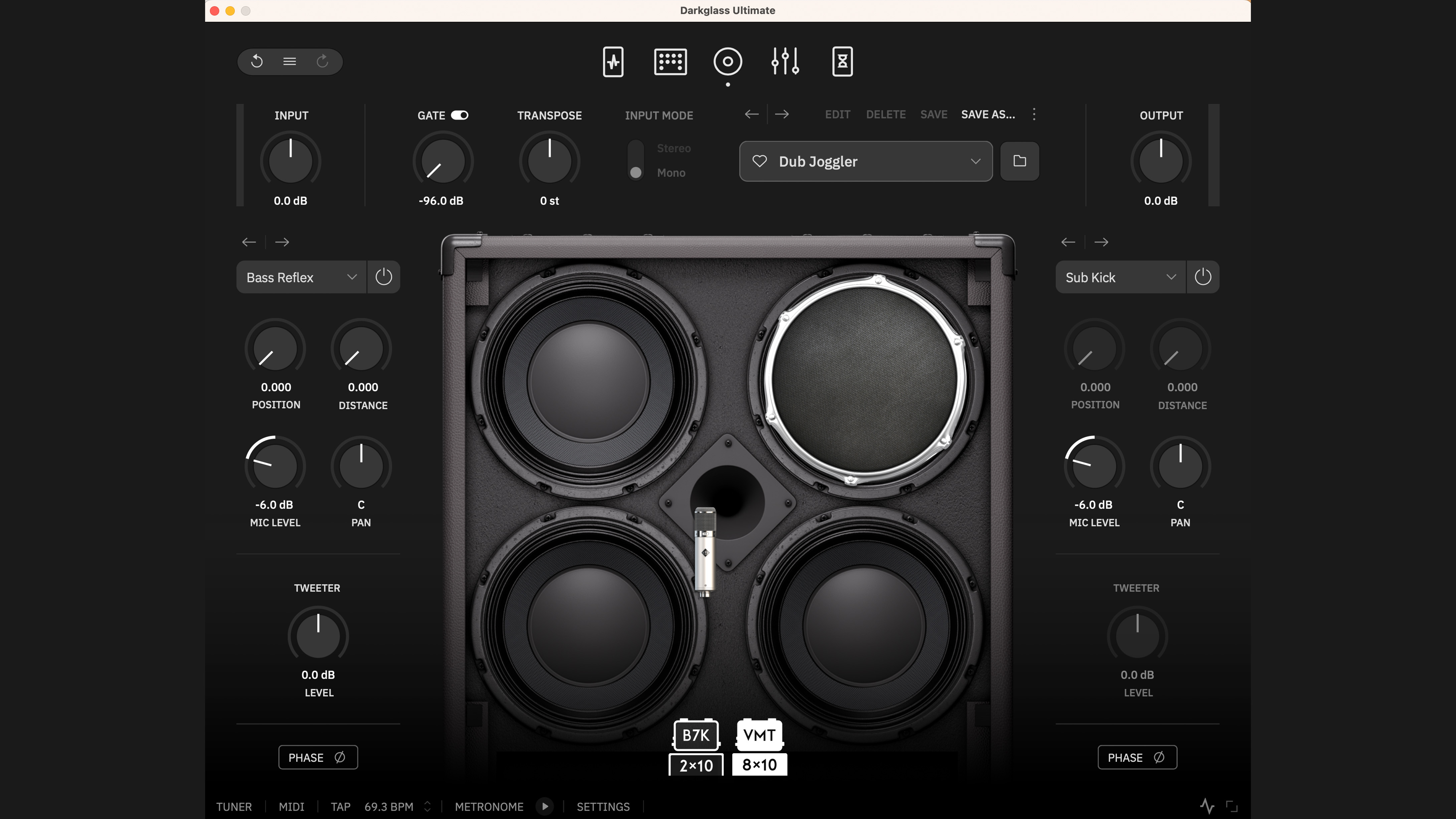Viewport: 1456px width, 819px height.
Task: Toggle left mic PHASE button
Action: point(318,758)
